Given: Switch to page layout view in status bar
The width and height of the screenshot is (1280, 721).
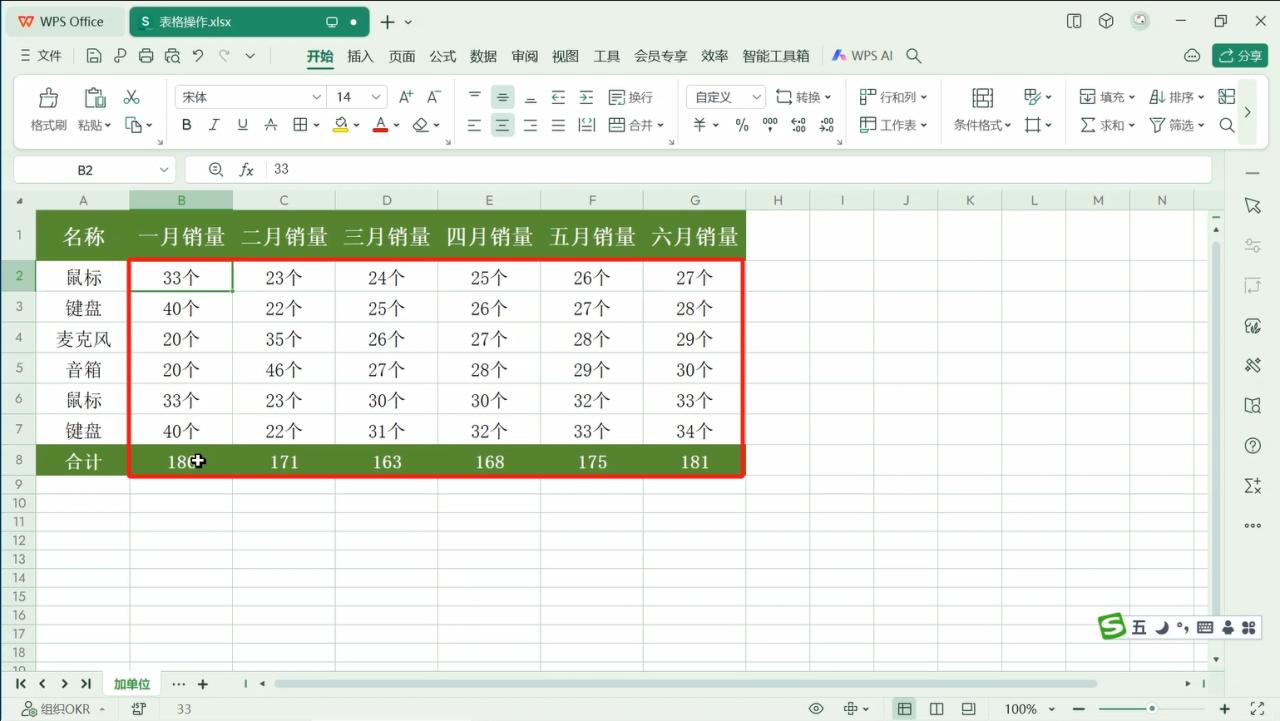Looking at the screenshot, I should pos(936,709).
